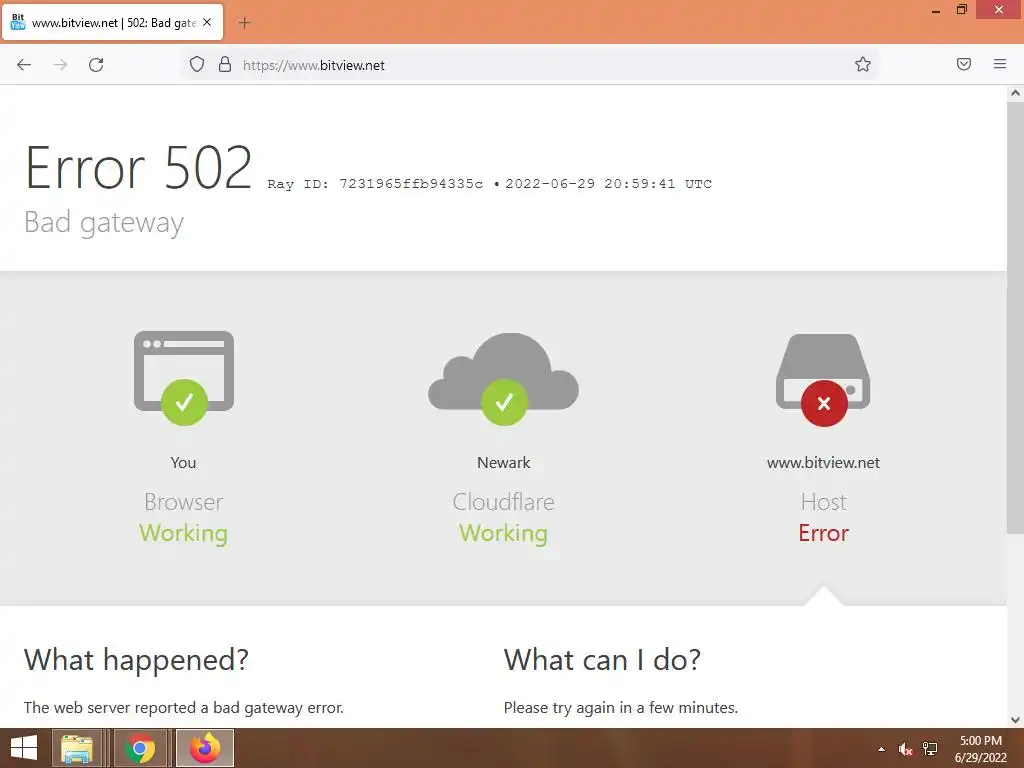Click the Error 502 heading
Screen dimensions: 1024x768
coord(138,168)
